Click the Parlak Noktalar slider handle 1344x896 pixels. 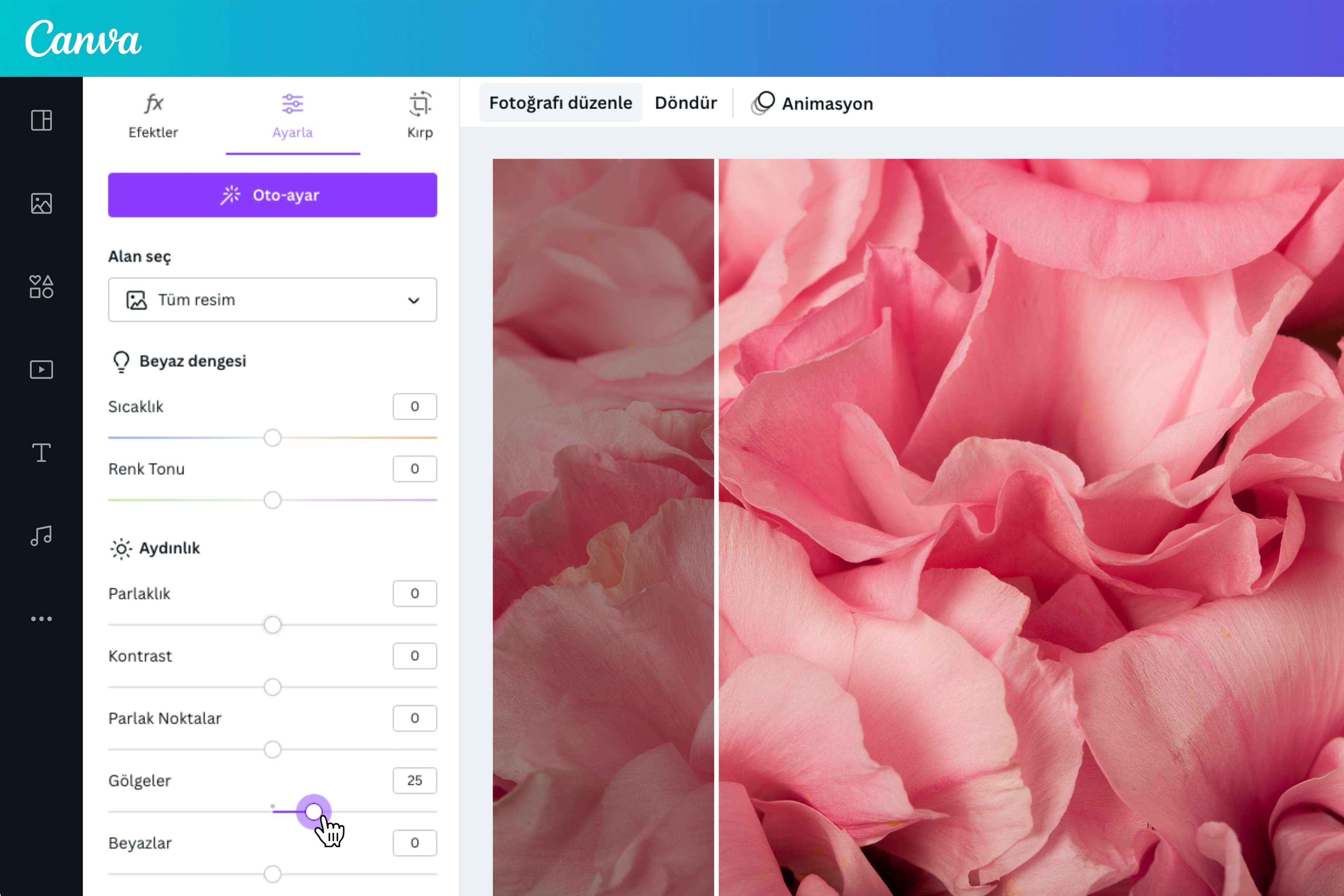click(x=273, y=749)
